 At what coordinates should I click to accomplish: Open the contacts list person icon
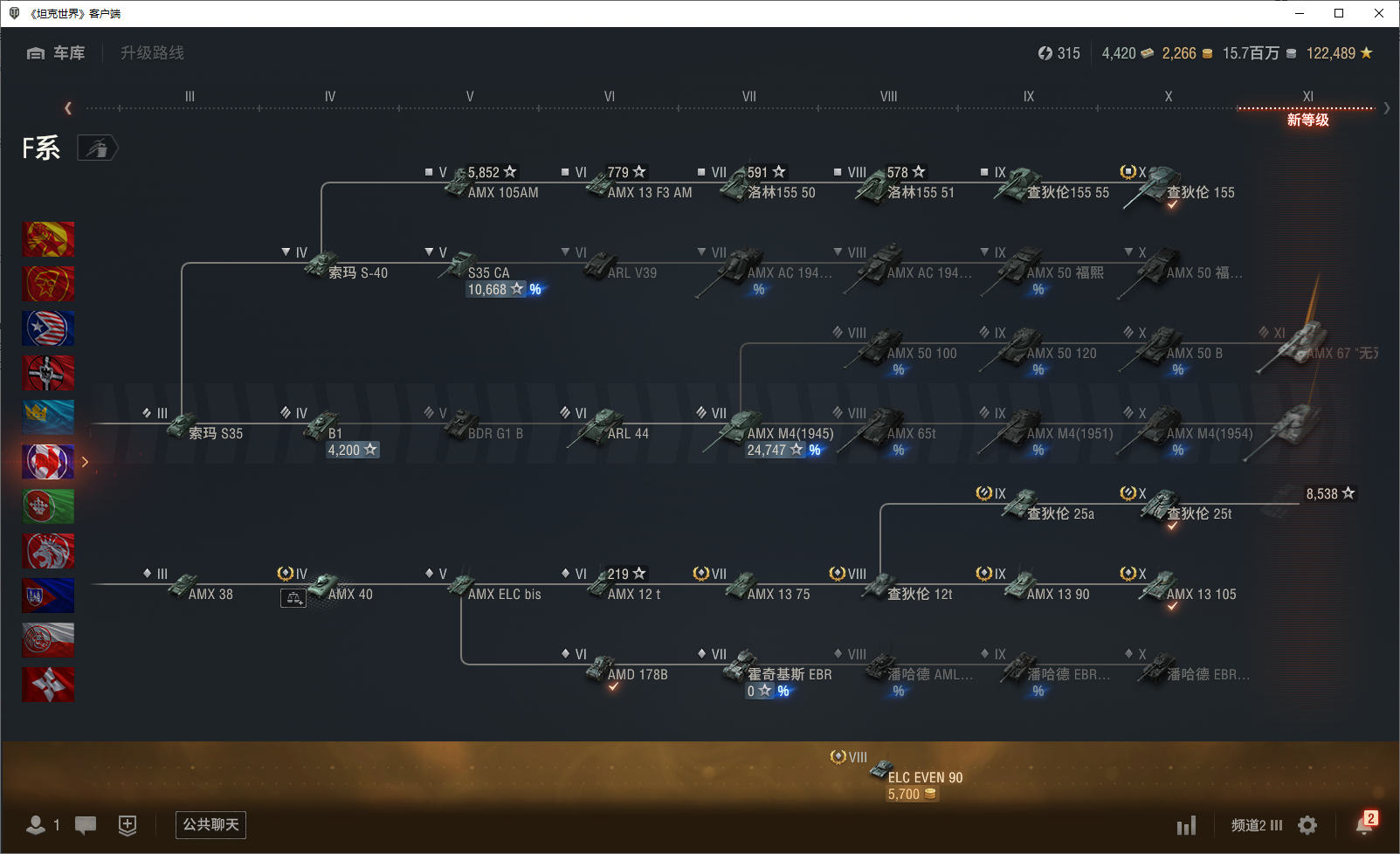(x=36, y=824)
